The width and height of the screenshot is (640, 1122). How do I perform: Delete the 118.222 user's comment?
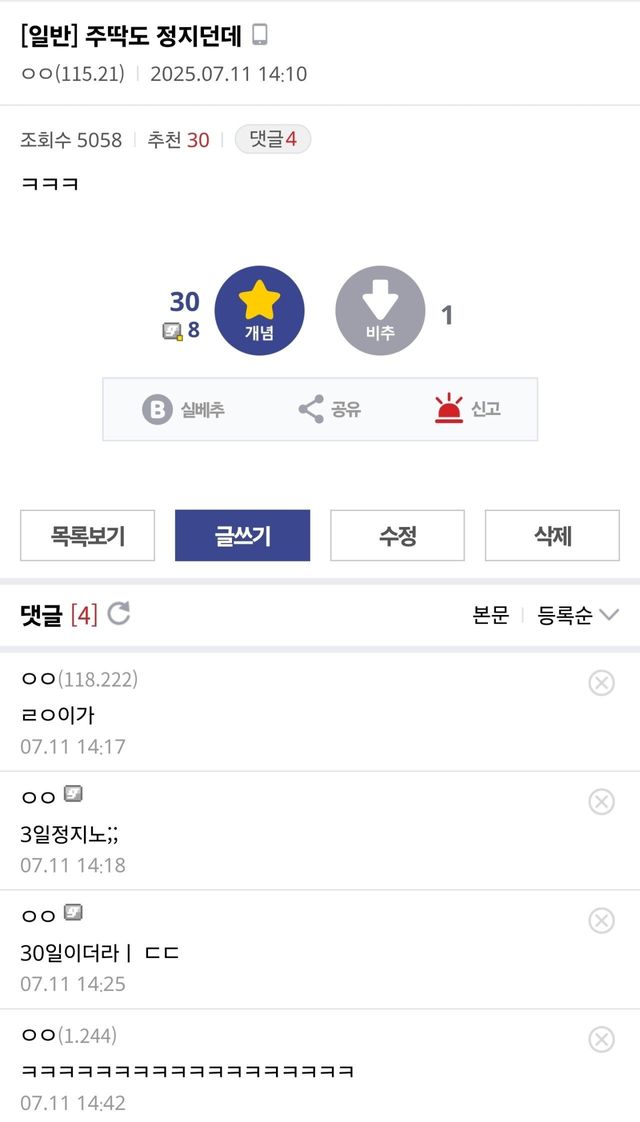pyautogui.click(x=601, y=683)
